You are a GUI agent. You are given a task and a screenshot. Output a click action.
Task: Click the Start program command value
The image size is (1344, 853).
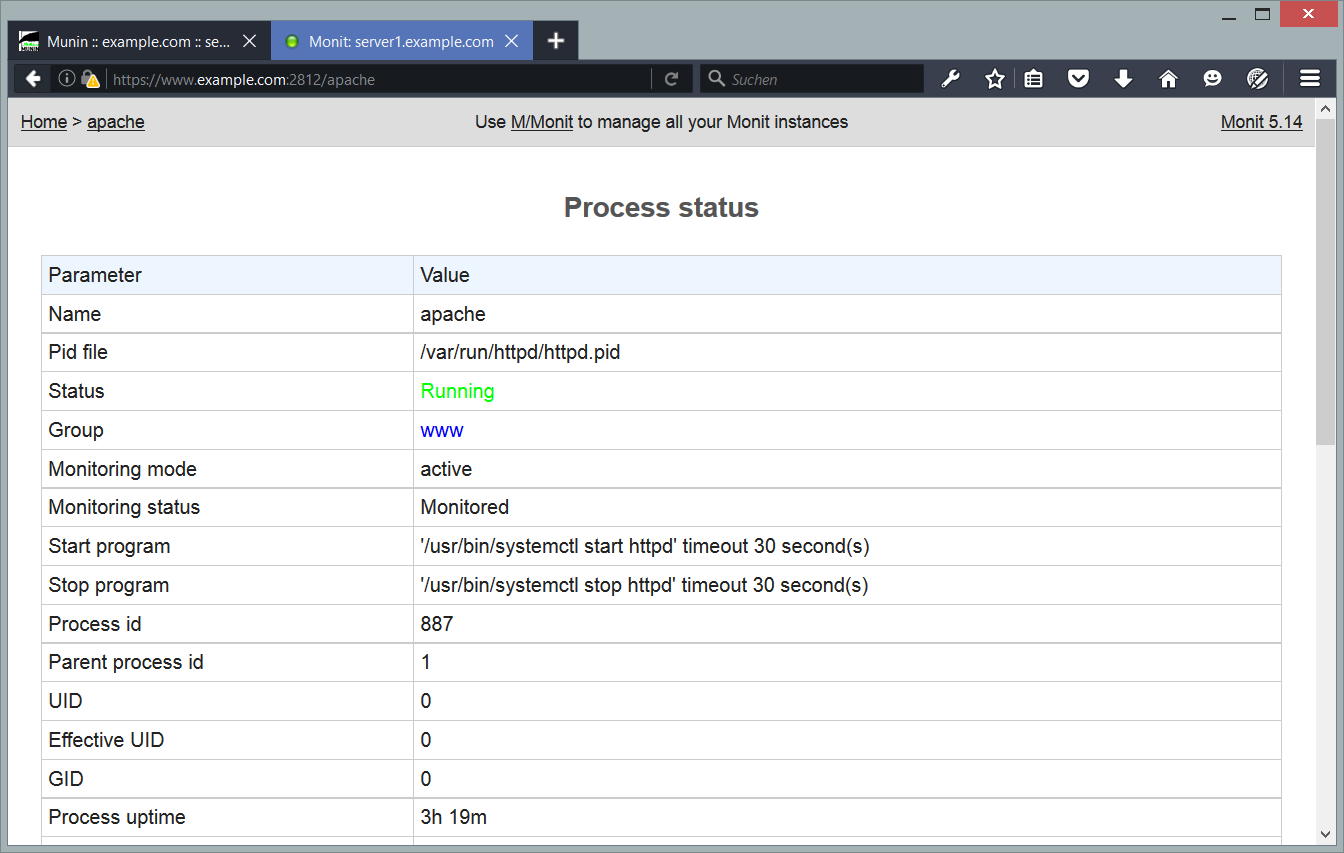tap(644, 546)
